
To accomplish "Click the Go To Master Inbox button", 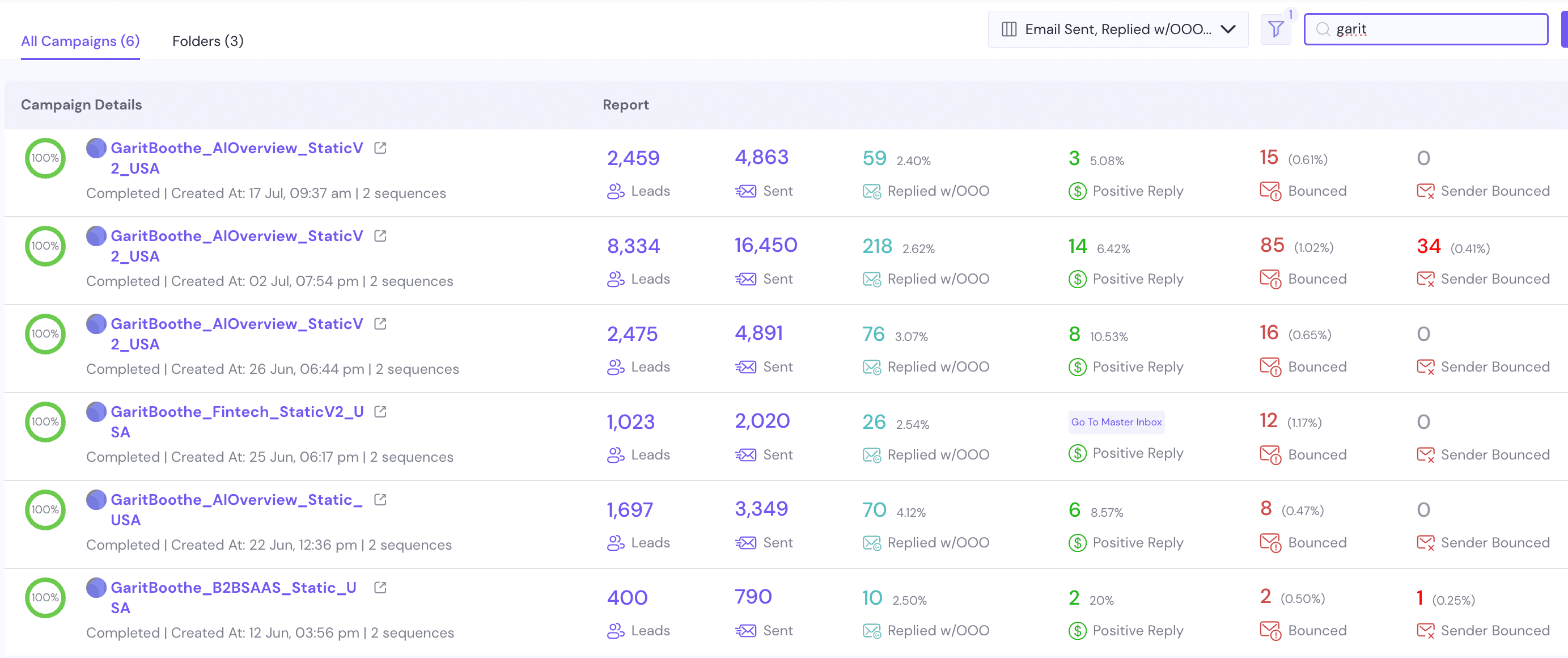I will 1116,421.
